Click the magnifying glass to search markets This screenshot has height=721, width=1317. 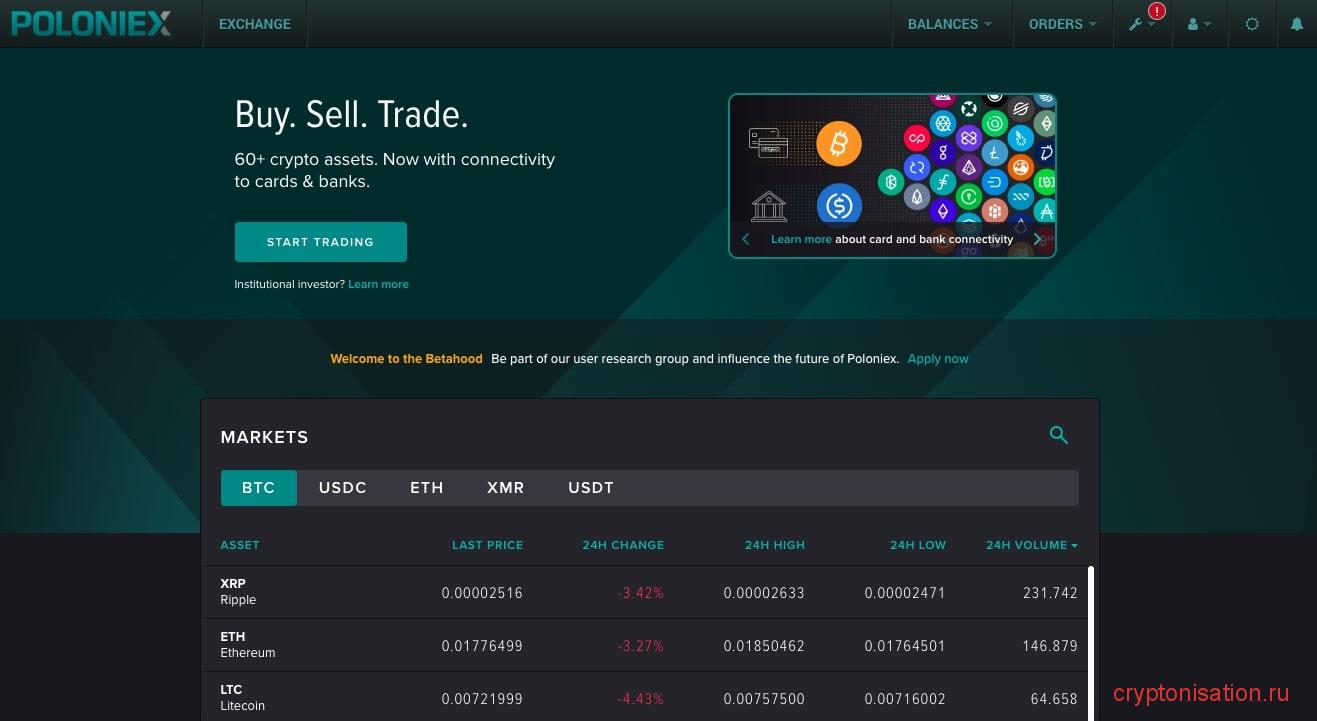click(1059, 435)
